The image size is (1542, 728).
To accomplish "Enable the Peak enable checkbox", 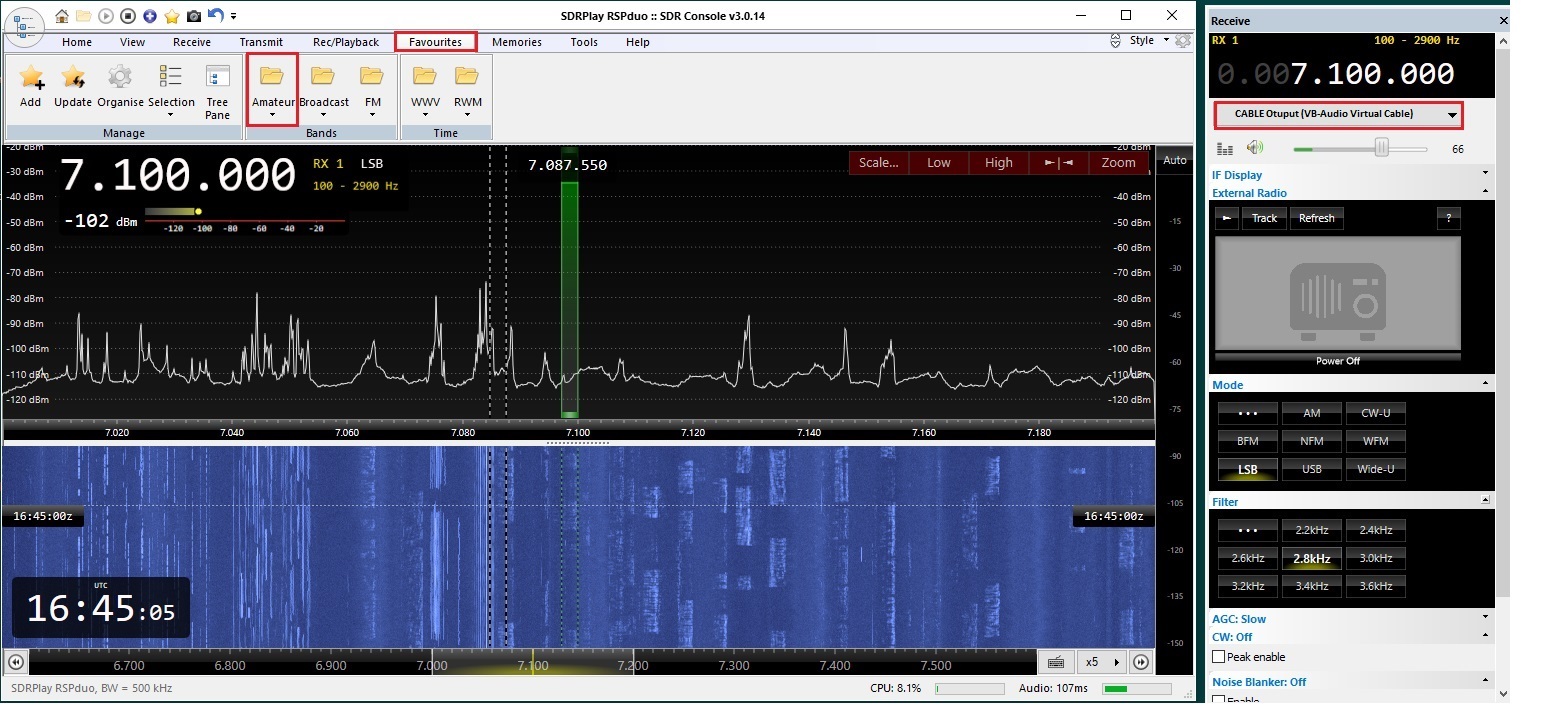I will coord(1218,657).
